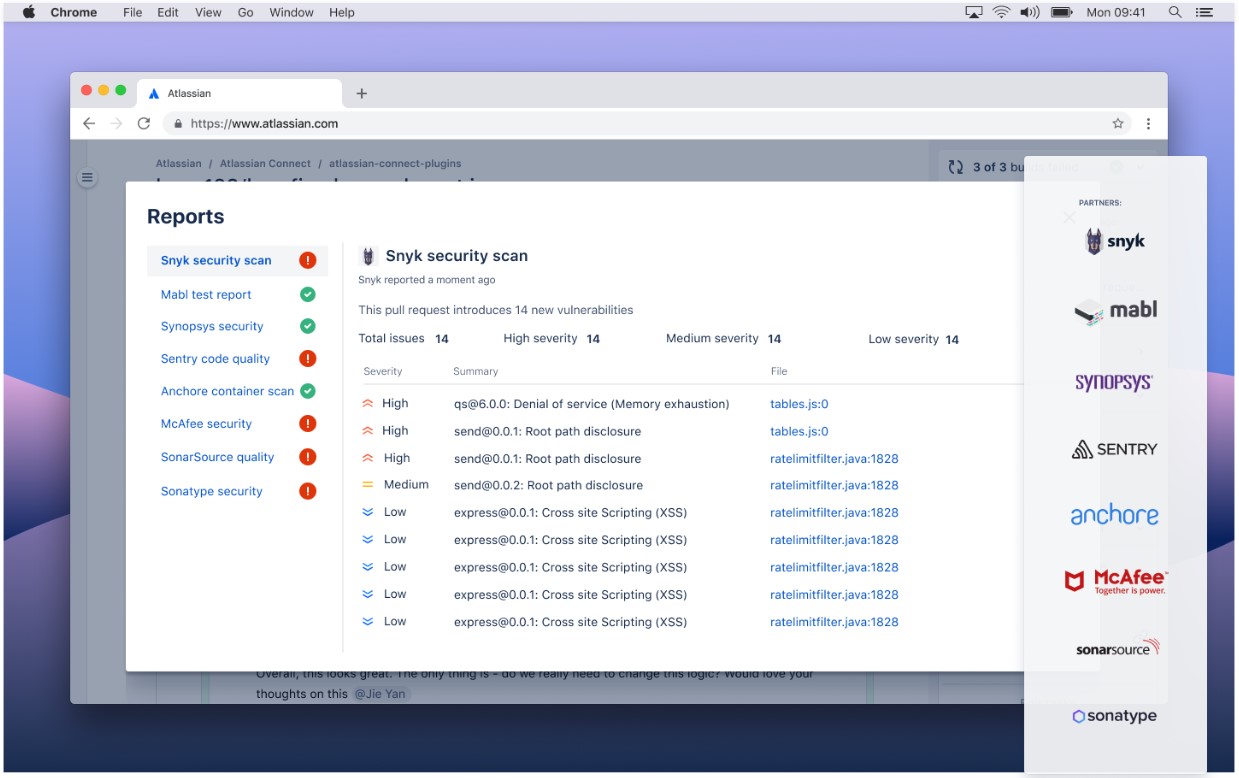
Task: Open a new tab with plus icon
Action: (362, 93)
